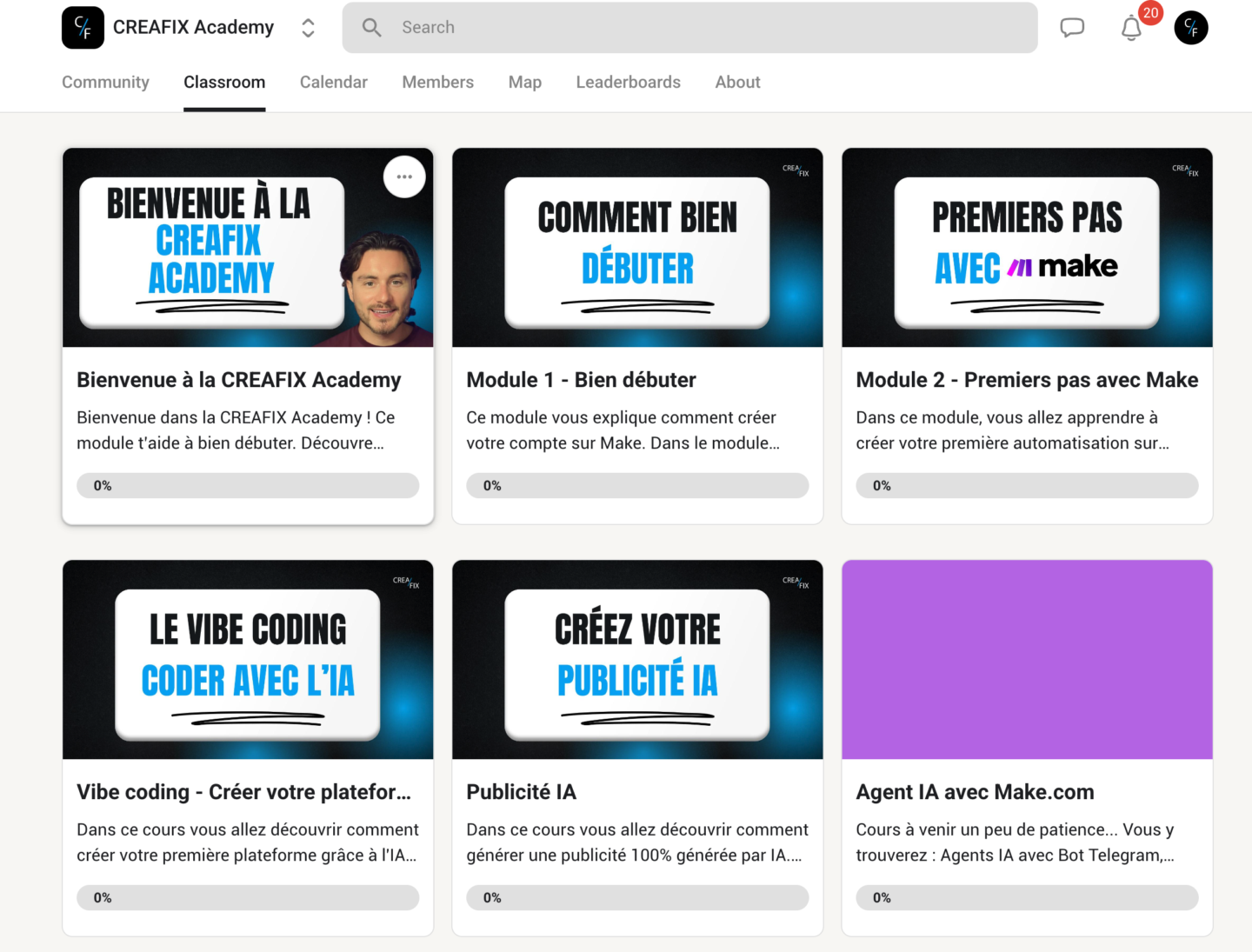
Task: Click the Bienvenue à la CREAFIX Academy title
Action: click(x=239, y=380)
